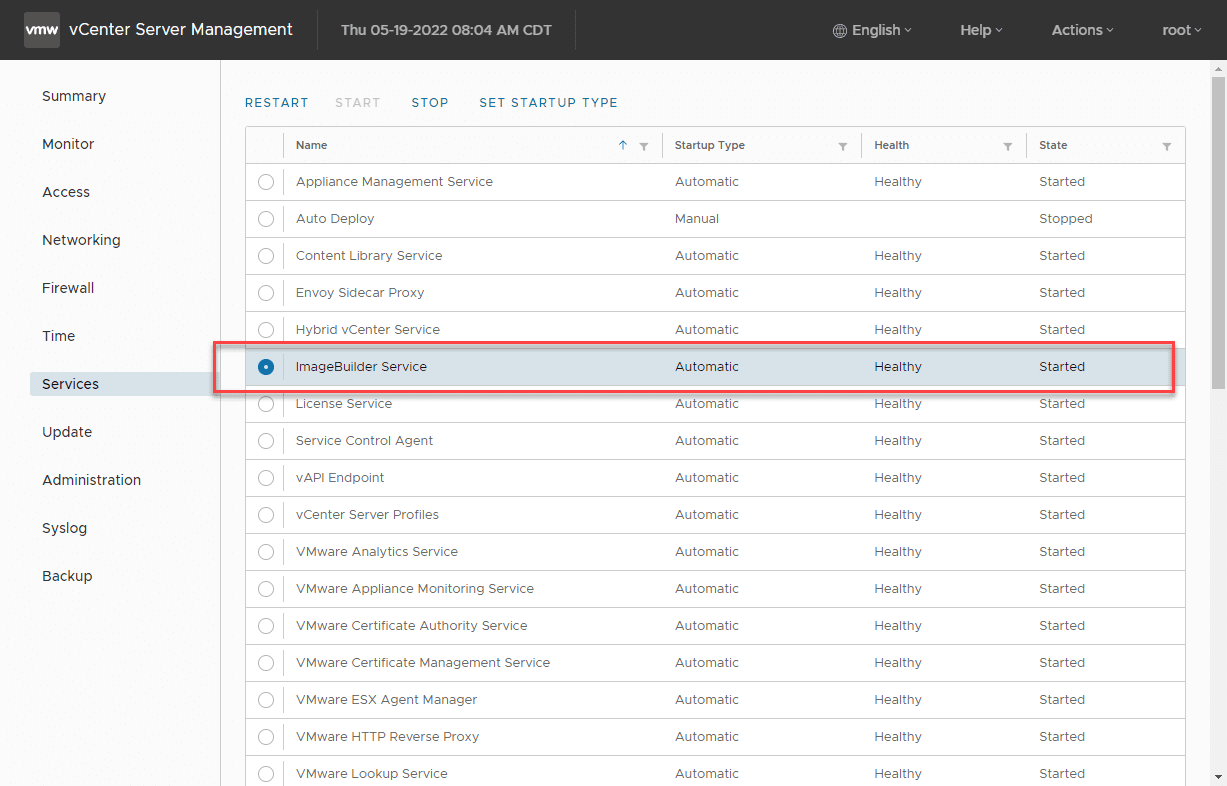Open the Backup section in sidebar
1227x786 pixels.
click(67, 576)
